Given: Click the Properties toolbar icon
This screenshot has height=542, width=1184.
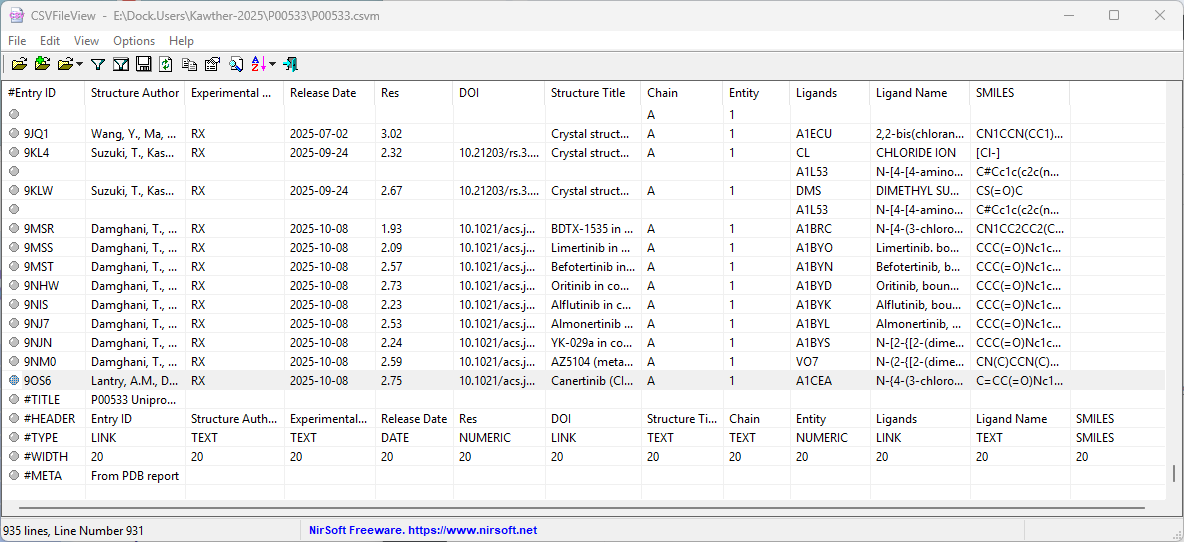Looking at the screenshot, I should [x=212, y=65].
